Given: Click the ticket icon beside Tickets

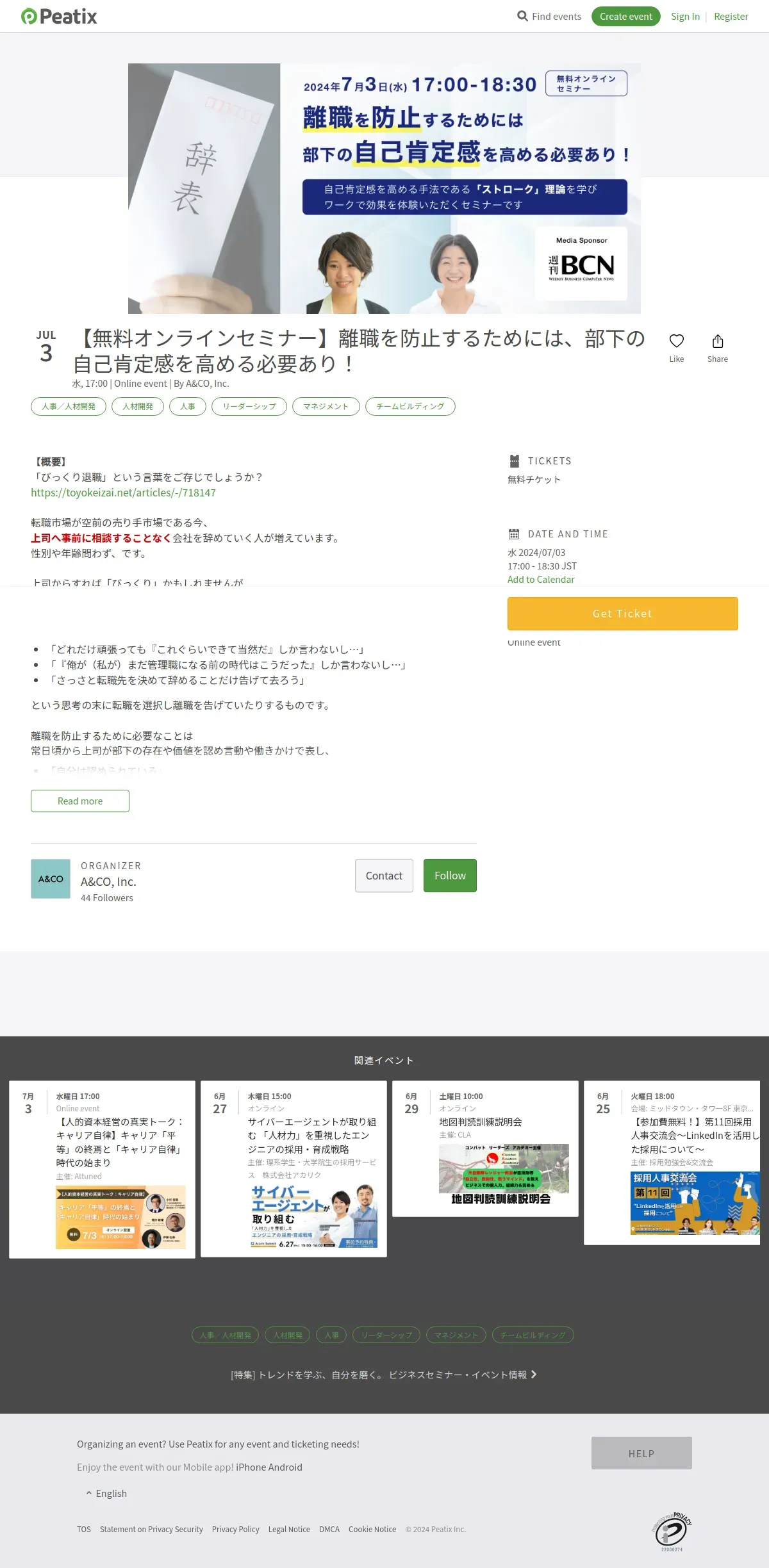Looking at the screenshot, I should [514, 461].
